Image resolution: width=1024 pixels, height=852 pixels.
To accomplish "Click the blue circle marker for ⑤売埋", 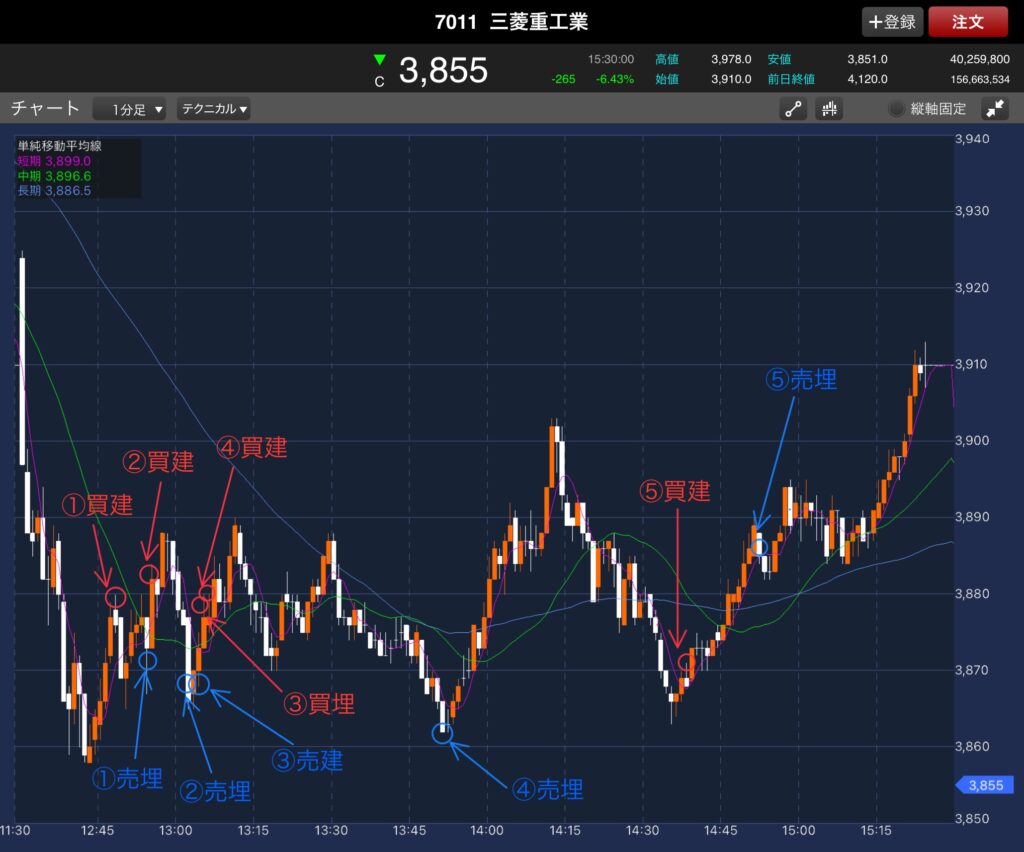I will coord(760,547).
